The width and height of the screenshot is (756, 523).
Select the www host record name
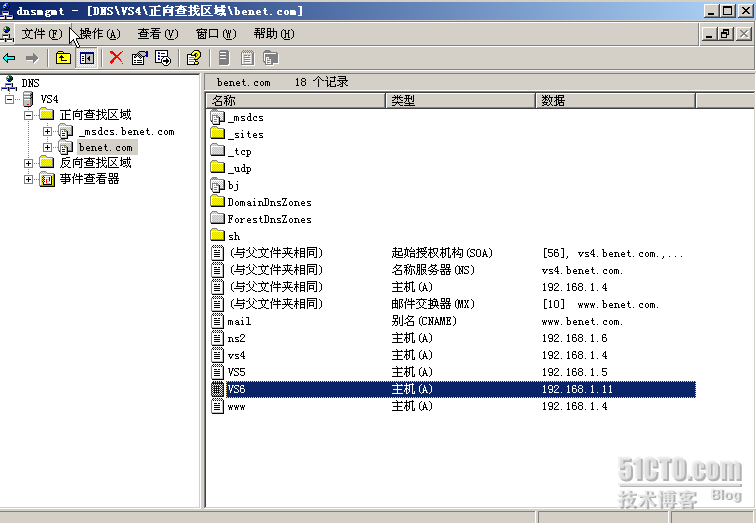click(236, 406)
